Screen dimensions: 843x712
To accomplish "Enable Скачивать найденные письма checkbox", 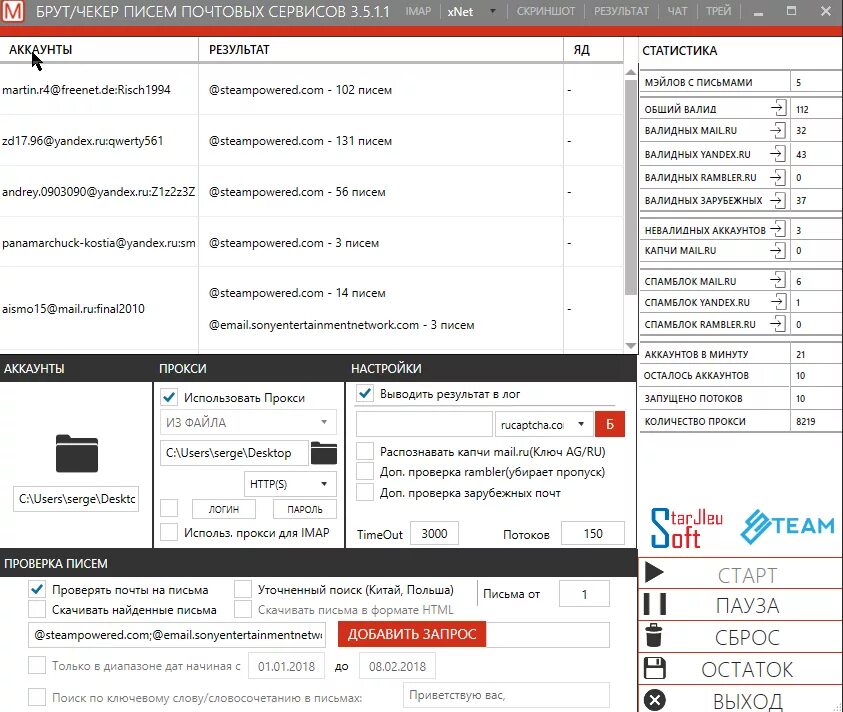I will click(37, 609).
